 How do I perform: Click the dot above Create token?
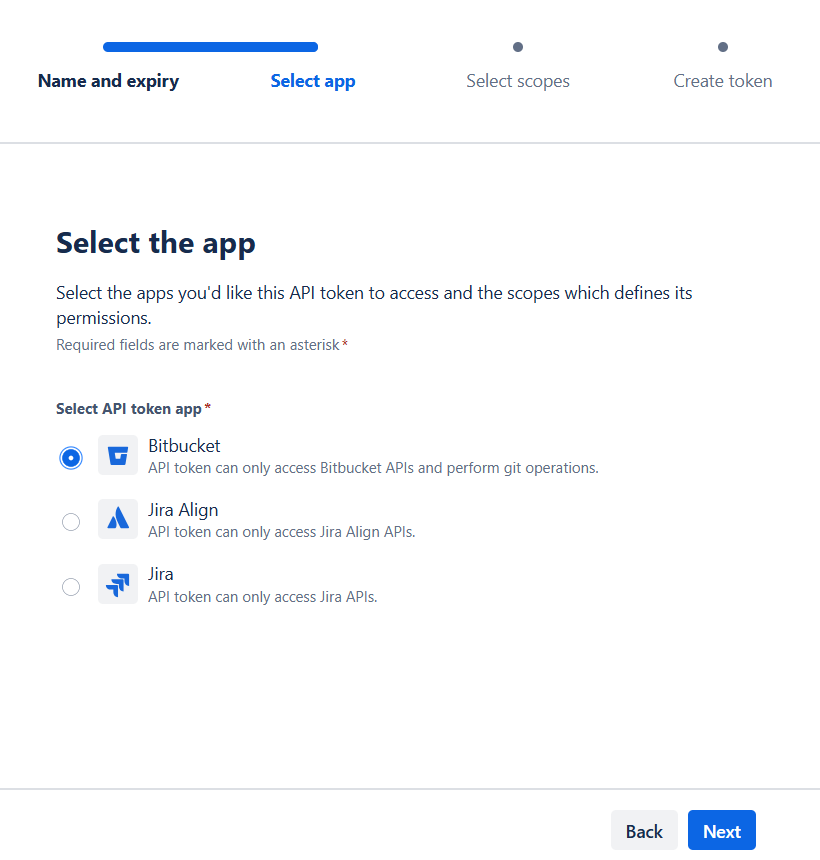coord(723,47)
